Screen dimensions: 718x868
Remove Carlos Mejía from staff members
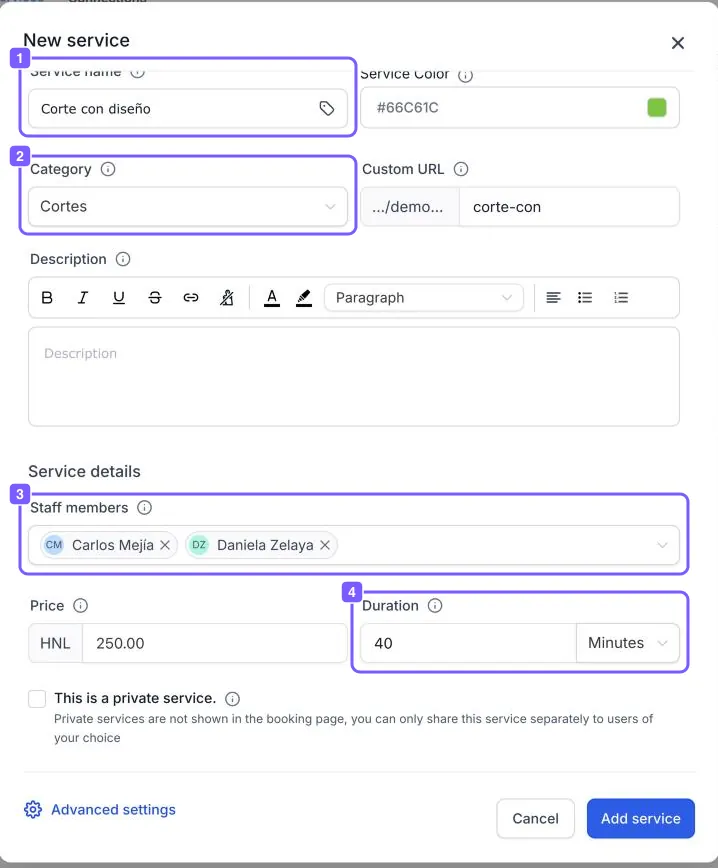tap(165, 545)
